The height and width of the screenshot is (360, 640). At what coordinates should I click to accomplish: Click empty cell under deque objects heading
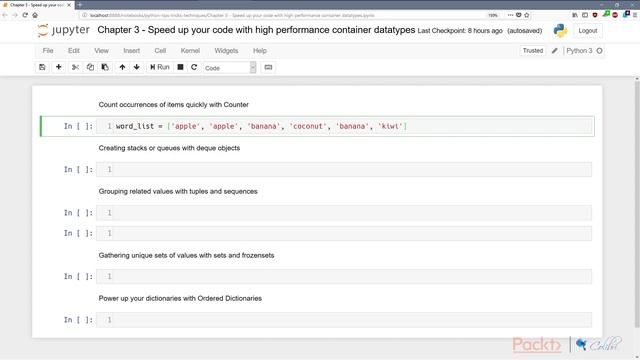coord(344,169)
